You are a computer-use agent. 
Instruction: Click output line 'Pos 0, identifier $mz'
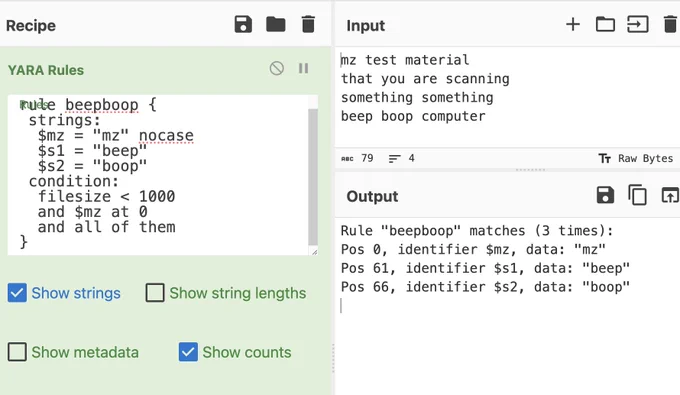coord(473,249)
